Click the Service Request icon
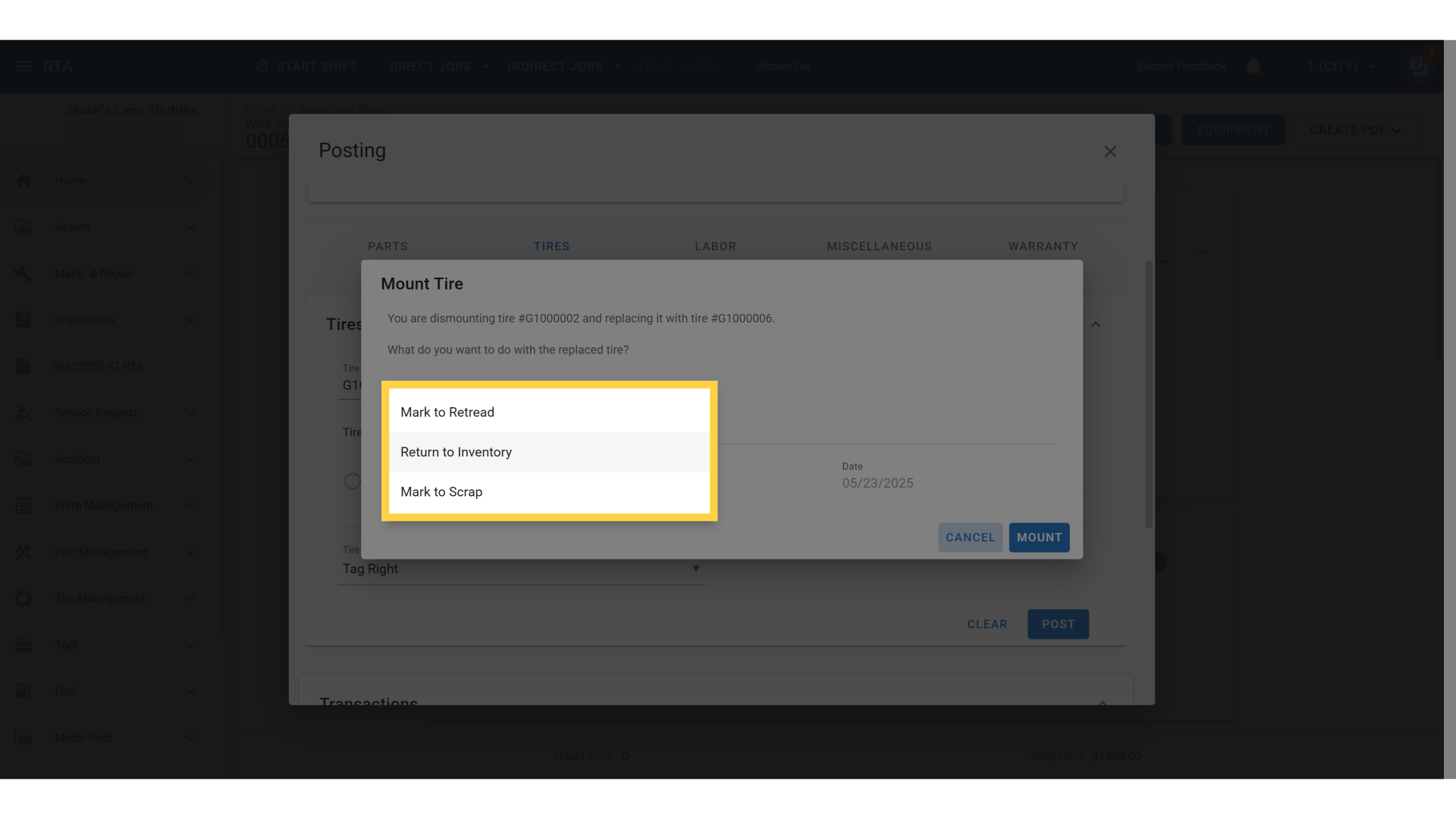 coord(24,413)
